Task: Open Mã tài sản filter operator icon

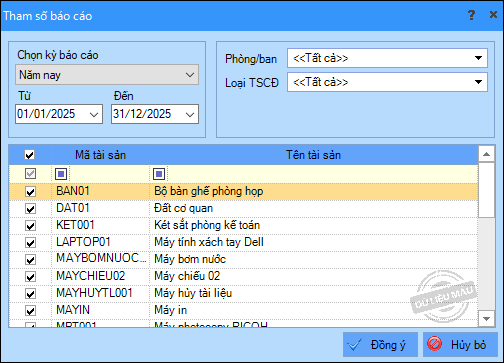Action: tap(61, 174)
